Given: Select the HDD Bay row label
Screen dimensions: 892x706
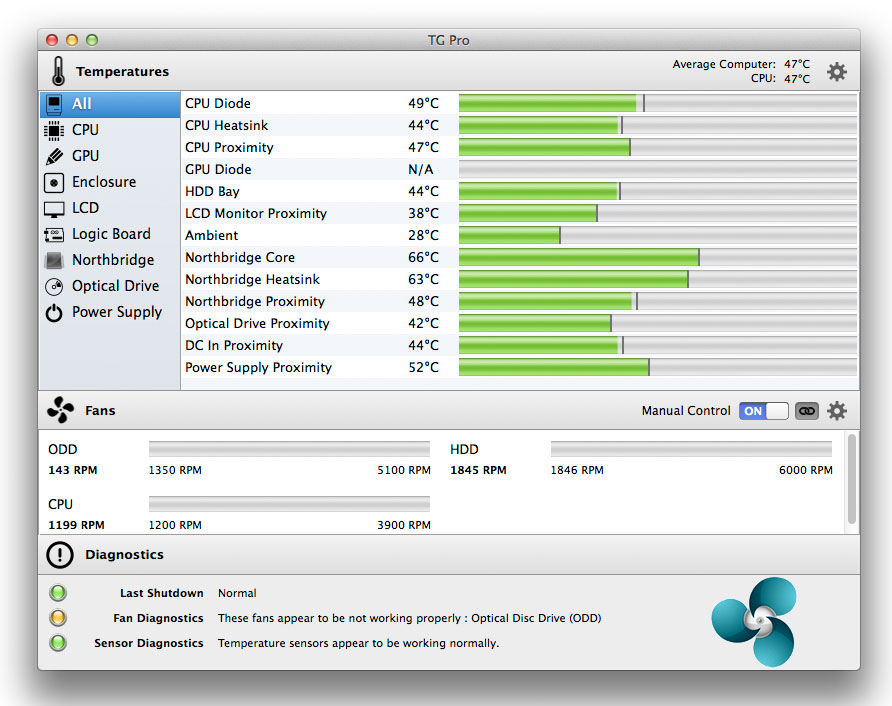Looking at the screenshot, I should click(x=212, y=191).
